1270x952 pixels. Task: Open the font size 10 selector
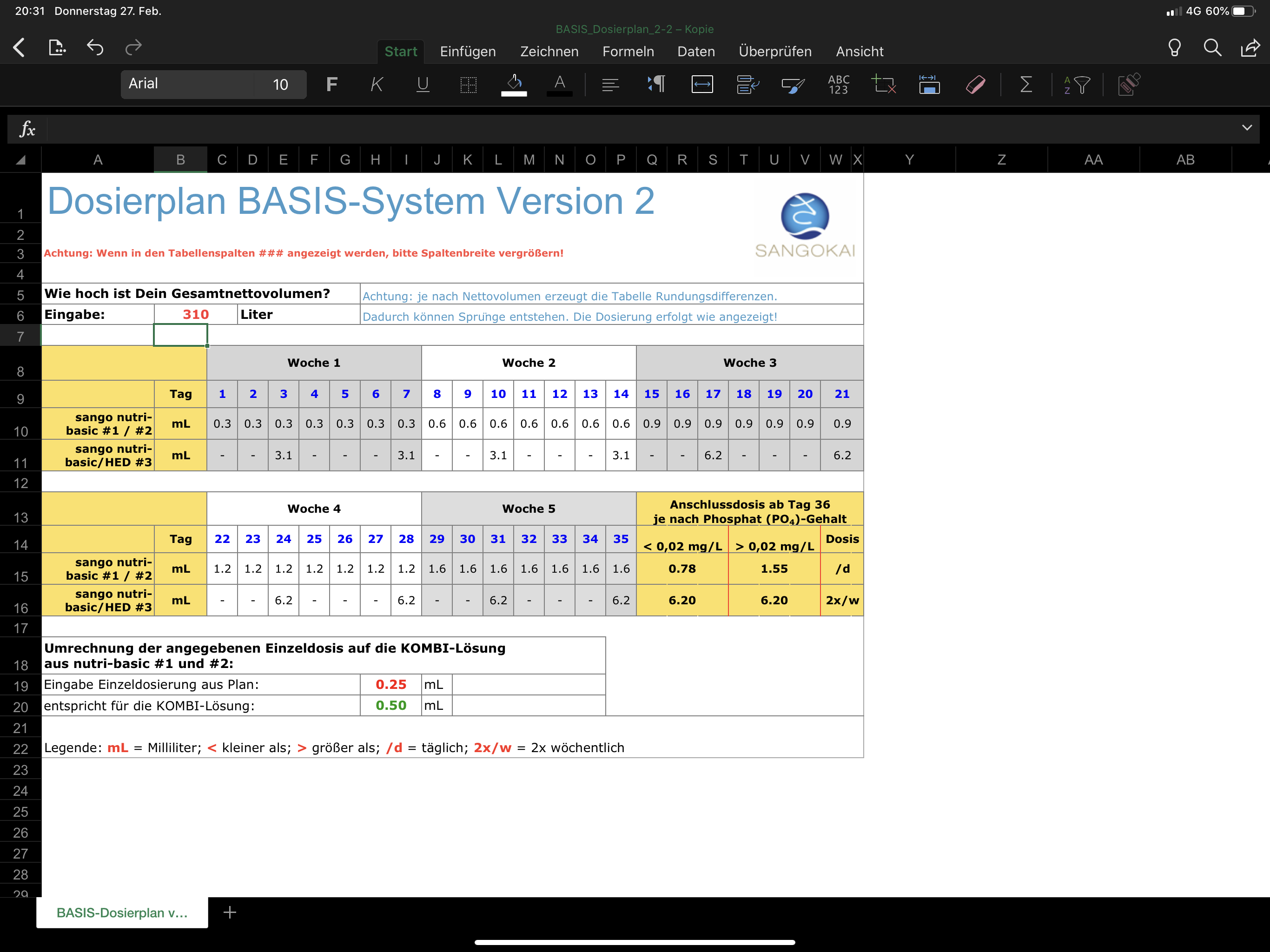point(280,85)
